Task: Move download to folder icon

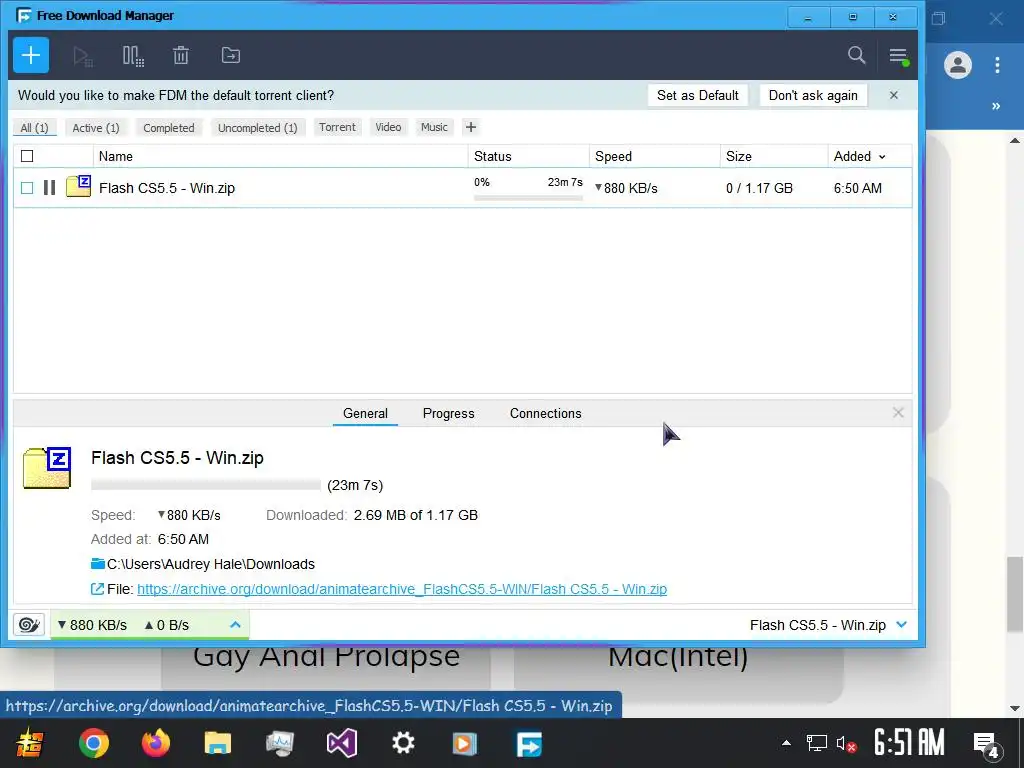Action: [231, 56]
